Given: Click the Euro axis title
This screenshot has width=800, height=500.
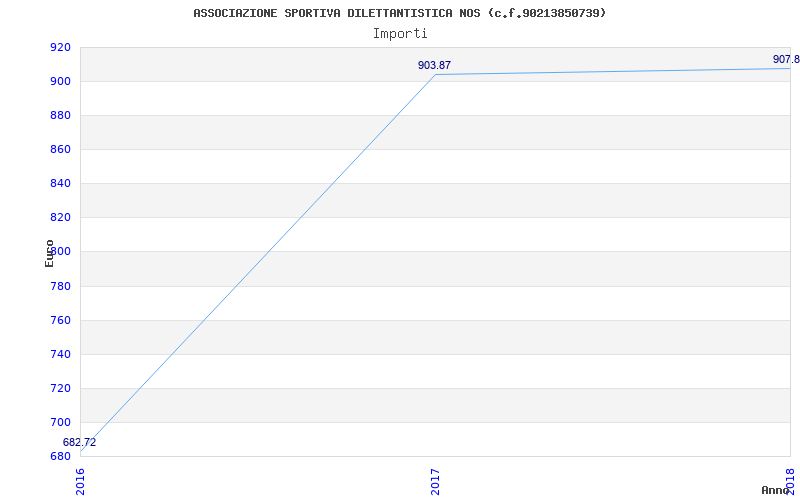Looking at the screenshot, I should tap(49, 254).
